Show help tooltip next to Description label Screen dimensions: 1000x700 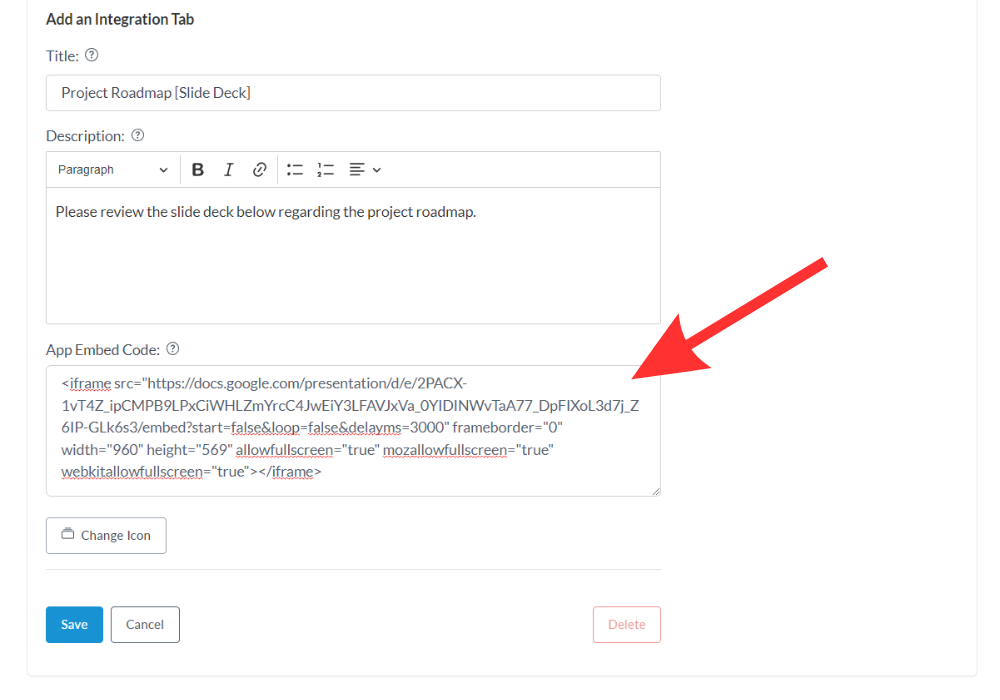pyautogui.click(x=138, y=135)
